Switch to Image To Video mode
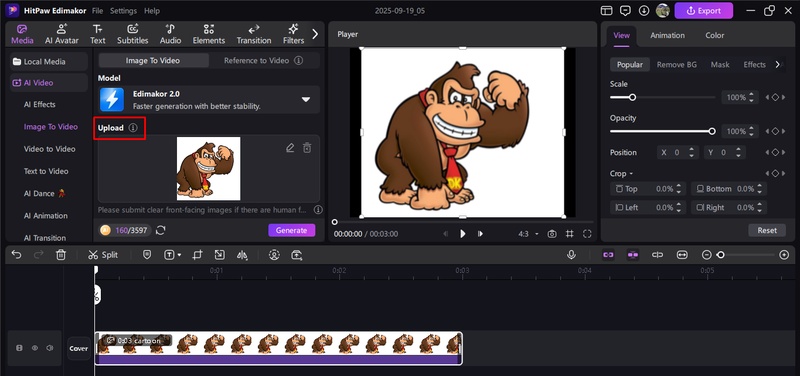This screenshot has width=800, height=376. (x=153, y=60)
